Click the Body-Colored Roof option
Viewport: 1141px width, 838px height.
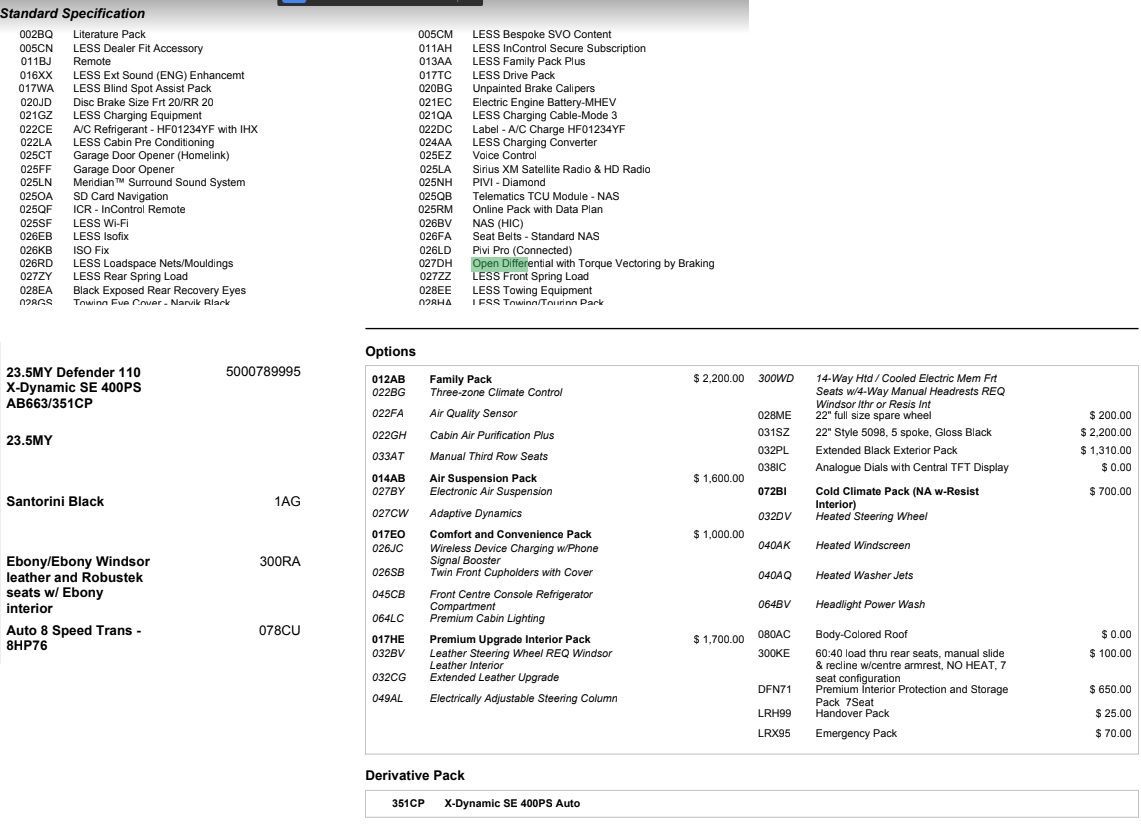coord(861,635)
